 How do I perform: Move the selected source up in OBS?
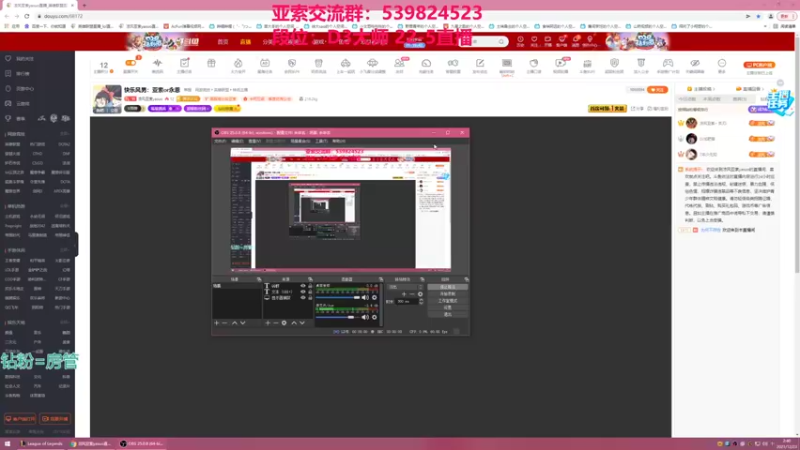tap(294, 323)
